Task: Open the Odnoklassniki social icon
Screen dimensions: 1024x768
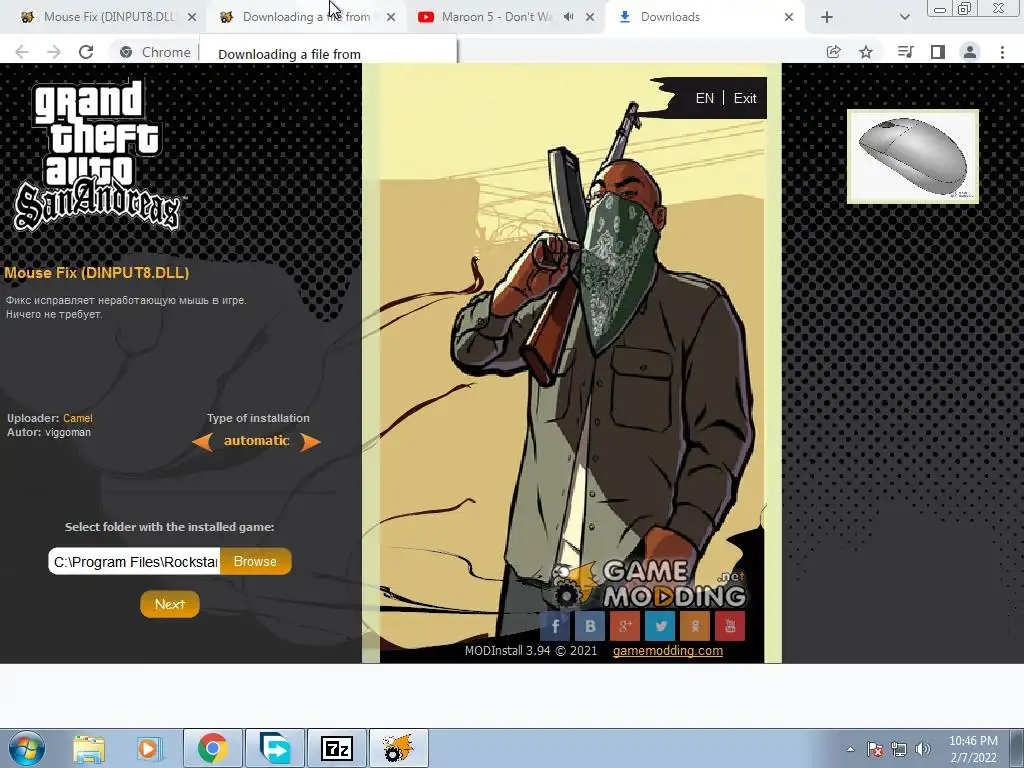Action: 695,626
